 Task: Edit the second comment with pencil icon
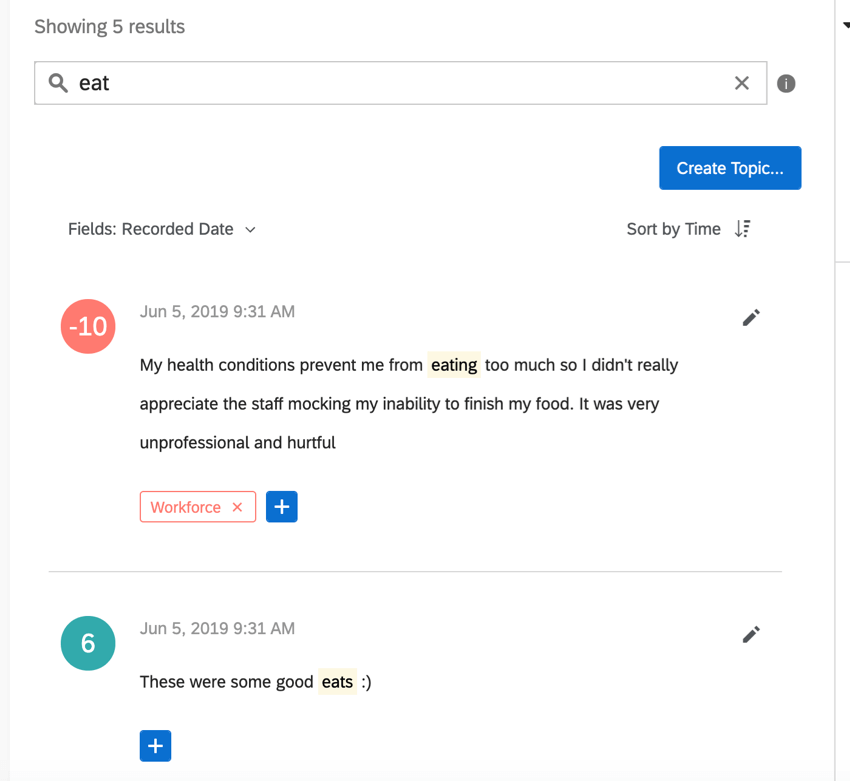click(751, 634)
